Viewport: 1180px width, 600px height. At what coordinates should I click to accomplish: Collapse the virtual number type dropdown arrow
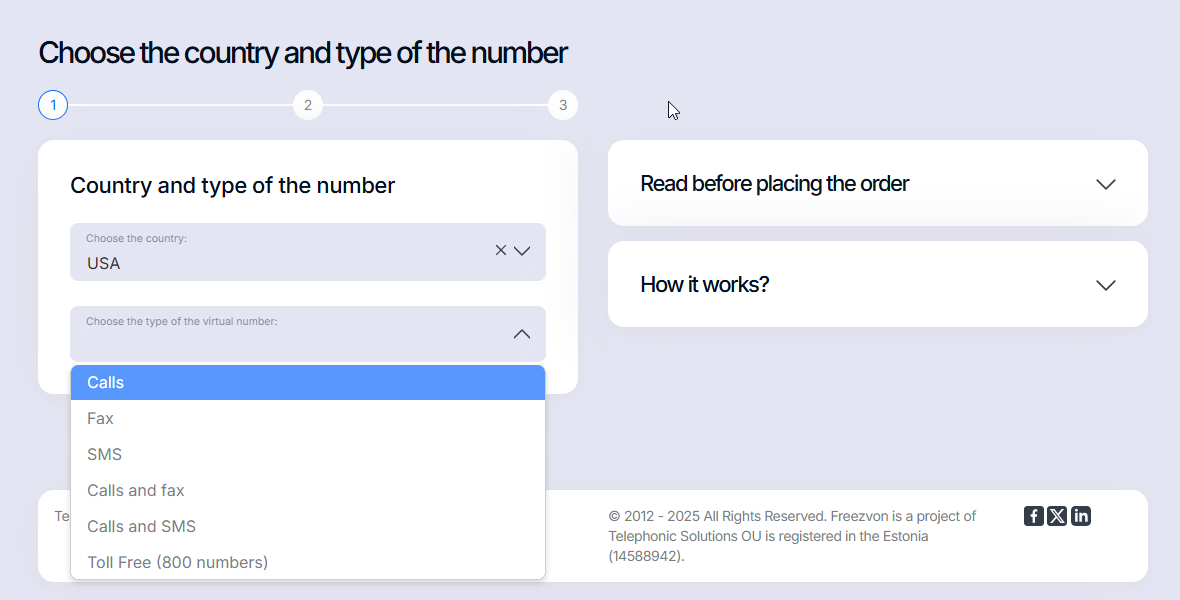click(x=522, y=334)
